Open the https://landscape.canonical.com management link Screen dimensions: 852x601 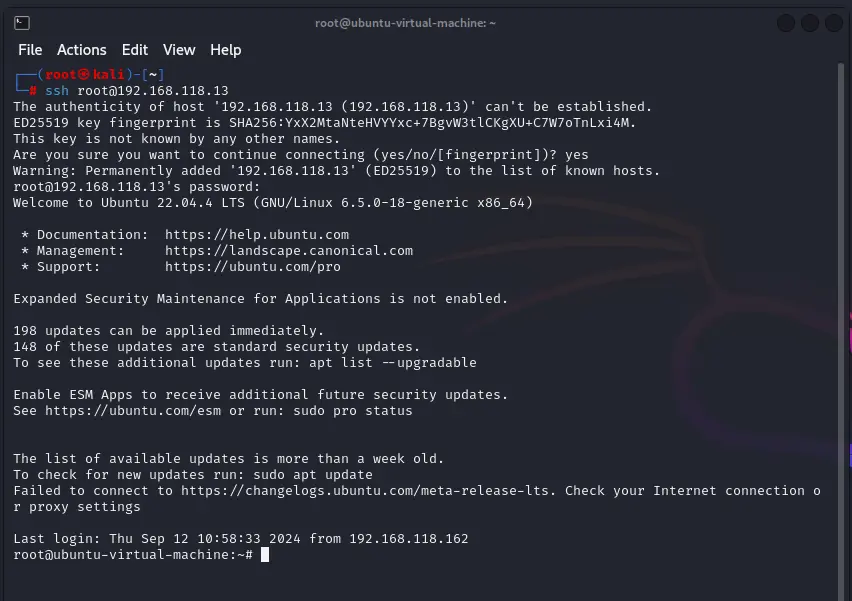click(289, 251)
